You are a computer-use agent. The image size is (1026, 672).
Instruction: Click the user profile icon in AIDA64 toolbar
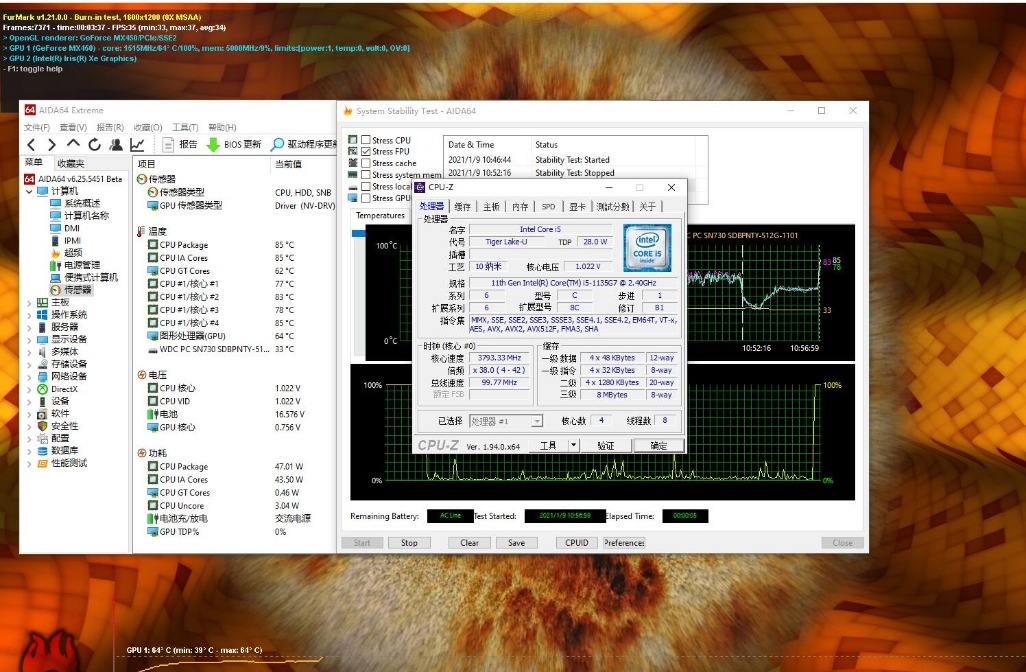[x=116, y=145]
